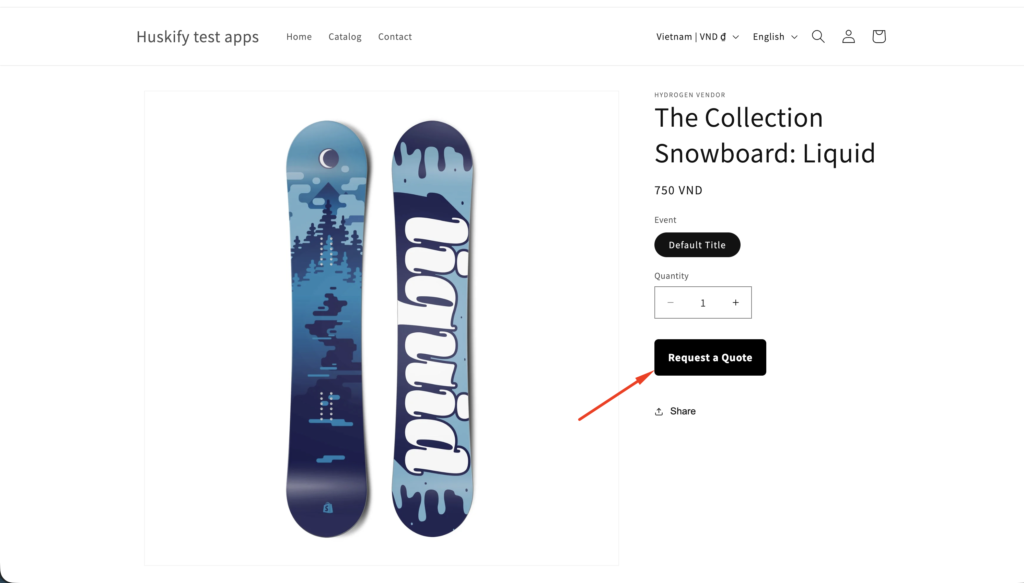This screenshot has width=1024, height=583.
Task: Decrease quantity with the minus icon
Action: [670, 303]
